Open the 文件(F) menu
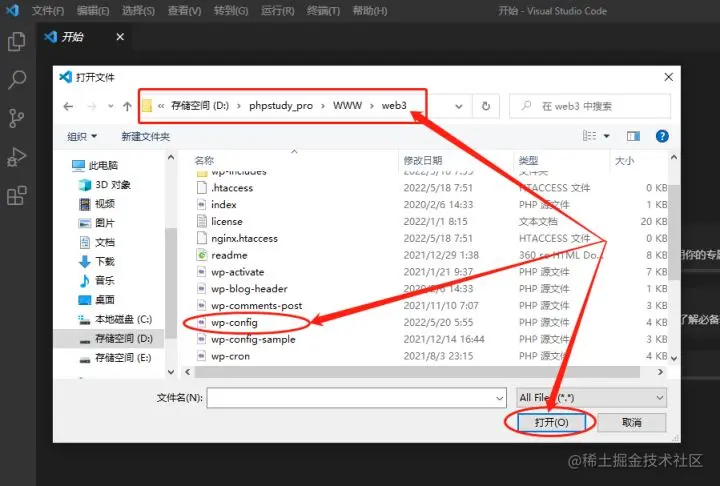This screenshot has width=720, height=486. [x=48, y=11]
